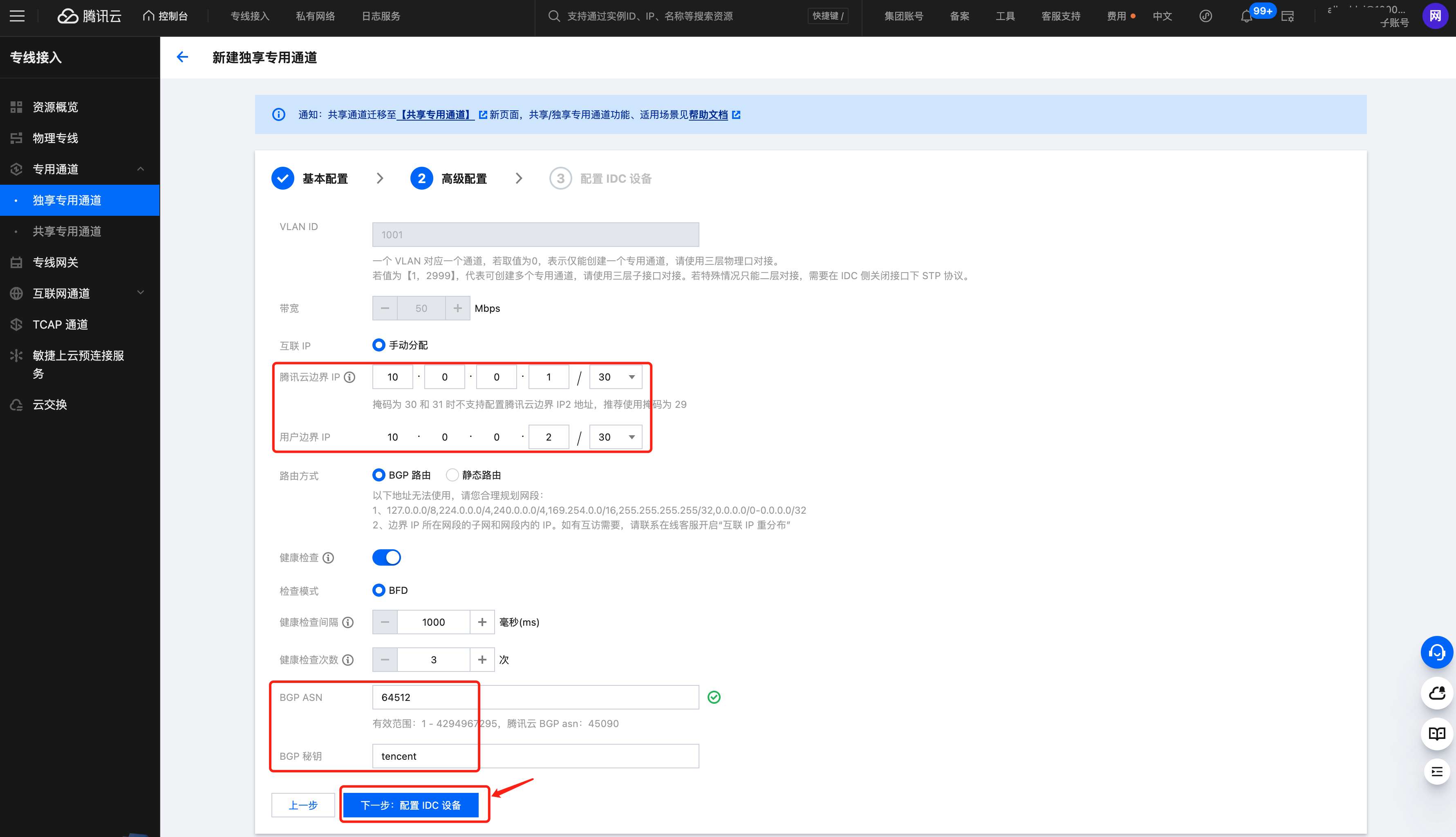The image size is (1456, 837).
Task: Open the 腾讯云边界 IP mask dropdown
Action: (616, 377)
